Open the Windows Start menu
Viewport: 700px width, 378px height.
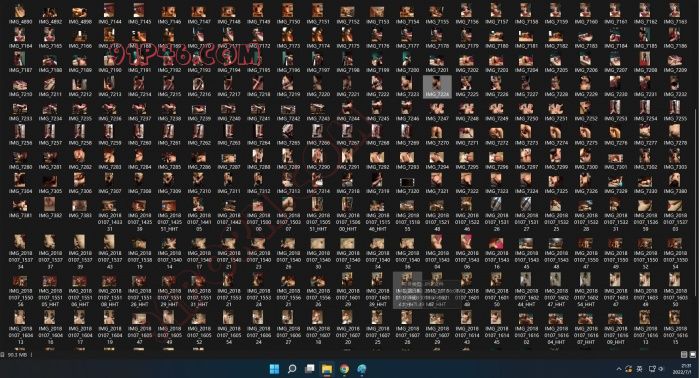click(x=274, y=369)
